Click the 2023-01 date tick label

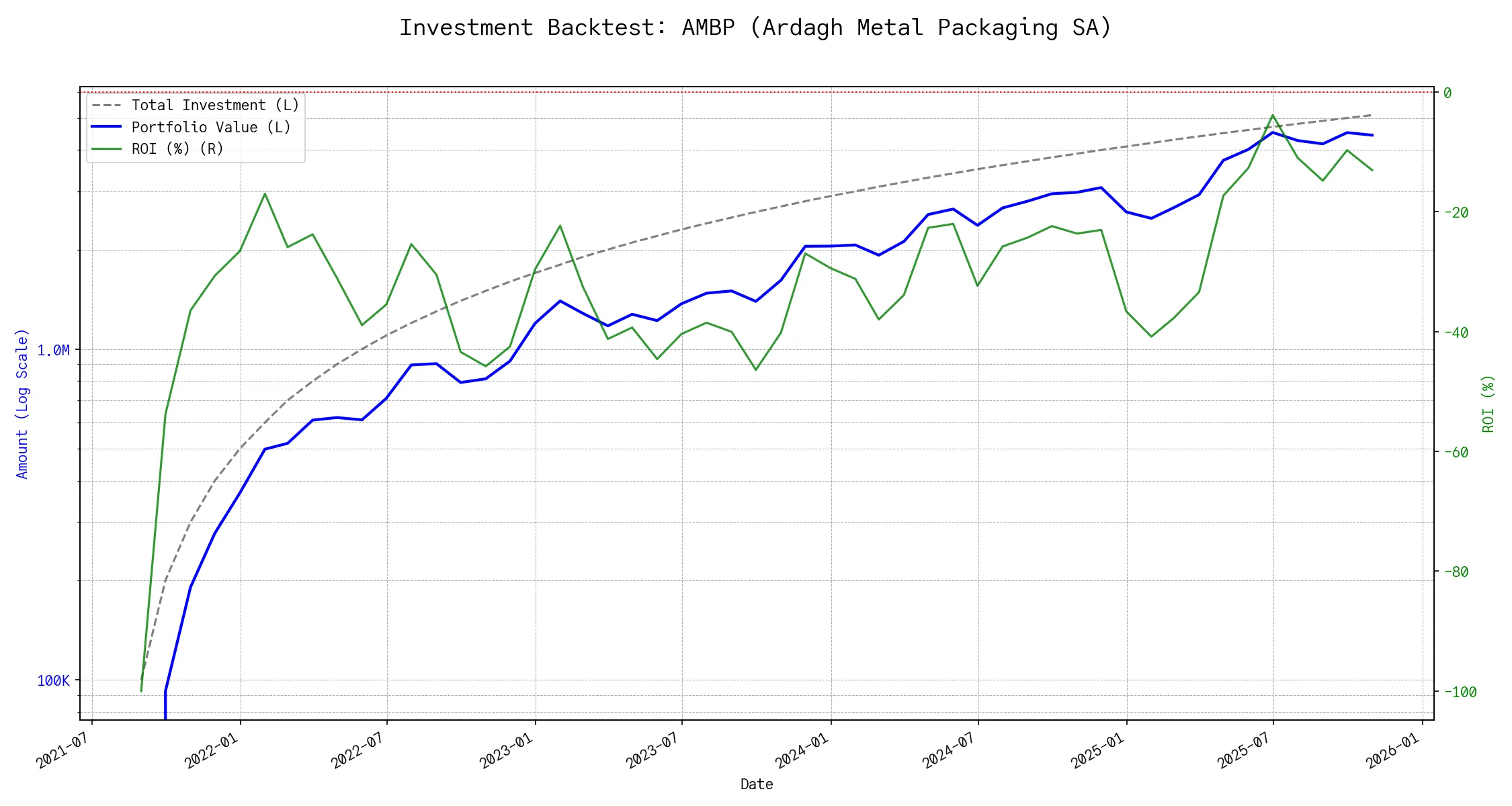506,750
